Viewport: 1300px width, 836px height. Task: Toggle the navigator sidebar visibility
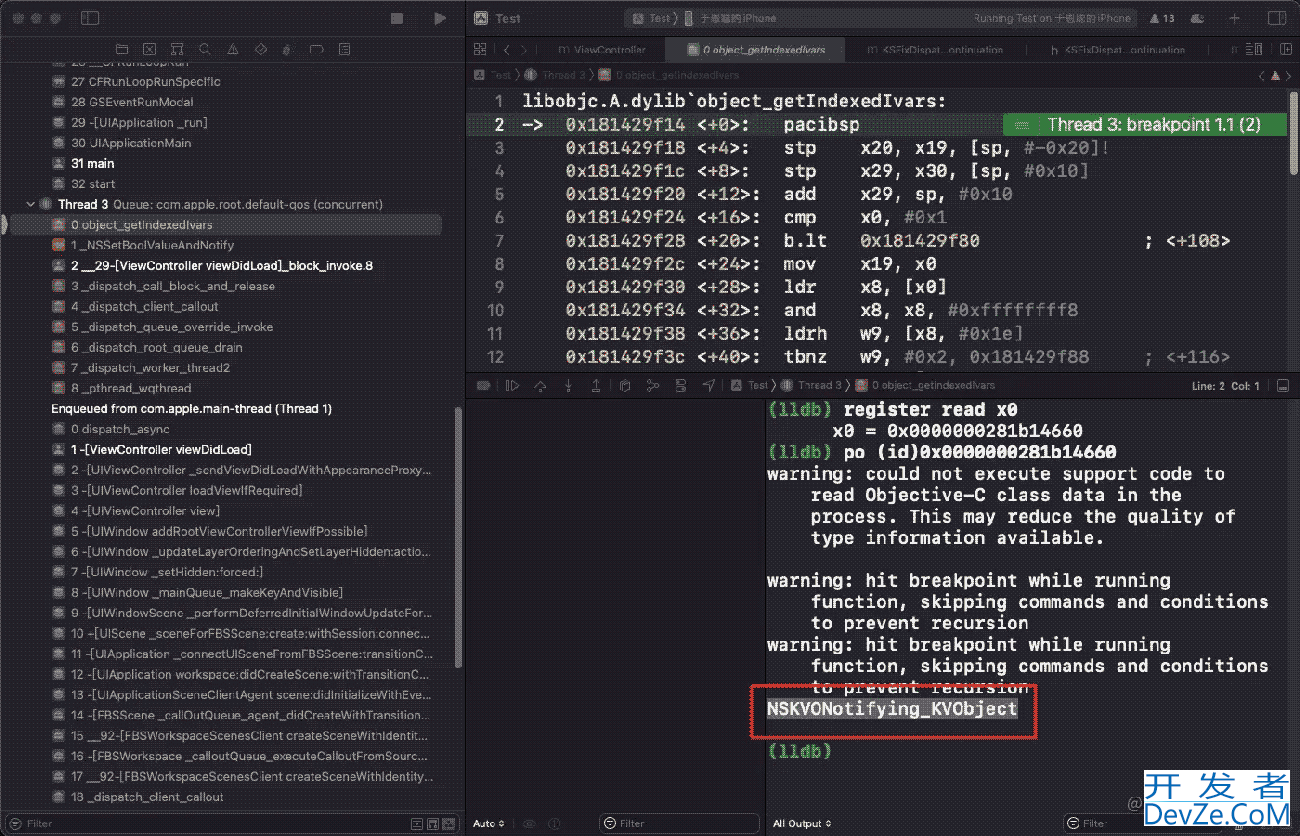coord(90,18)
